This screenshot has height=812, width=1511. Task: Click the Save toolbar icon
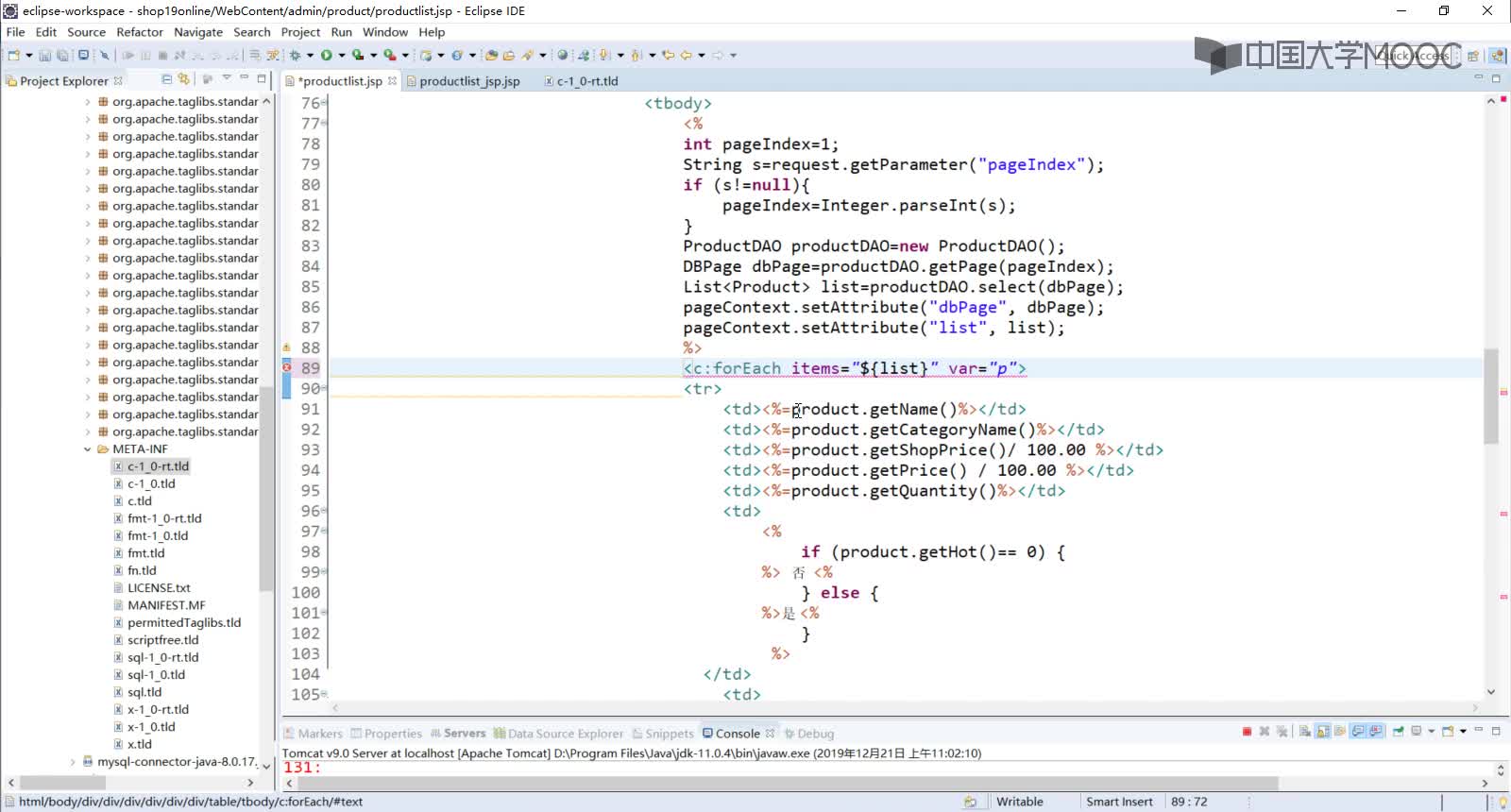click(x=44, y=55)
